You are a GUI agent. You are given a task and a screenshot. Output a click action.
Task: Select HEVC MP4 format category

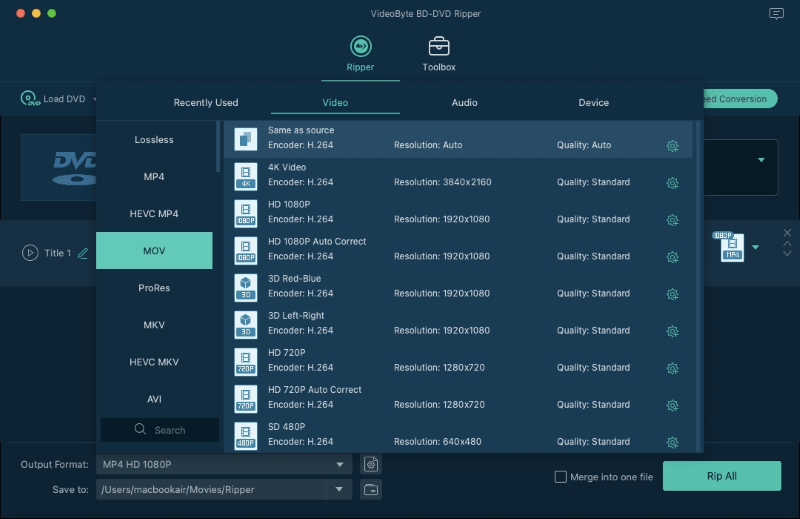click(154, 214)
